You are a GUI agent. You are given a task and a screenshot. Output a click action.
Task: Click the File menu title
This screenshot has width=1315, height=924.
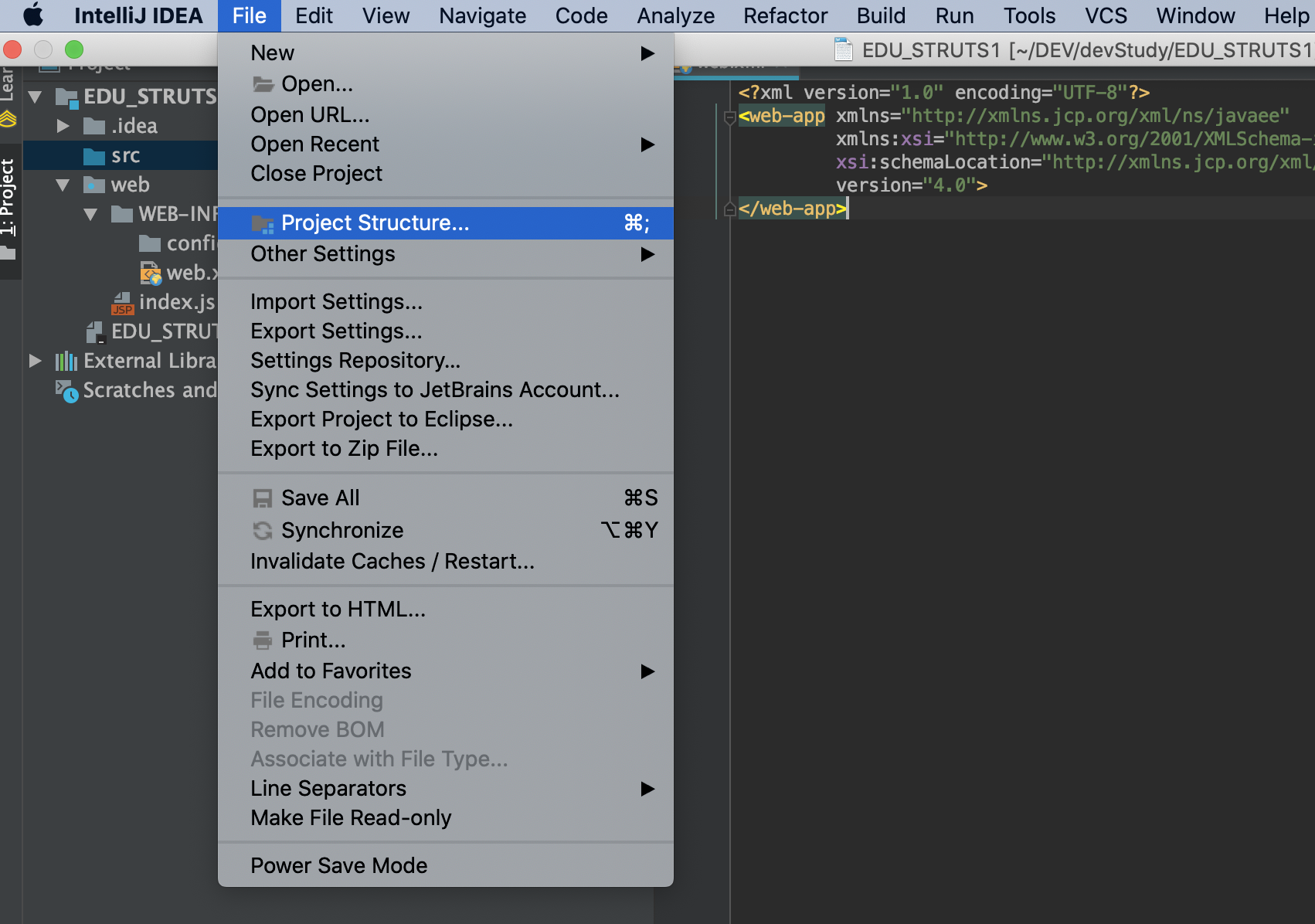249,15
